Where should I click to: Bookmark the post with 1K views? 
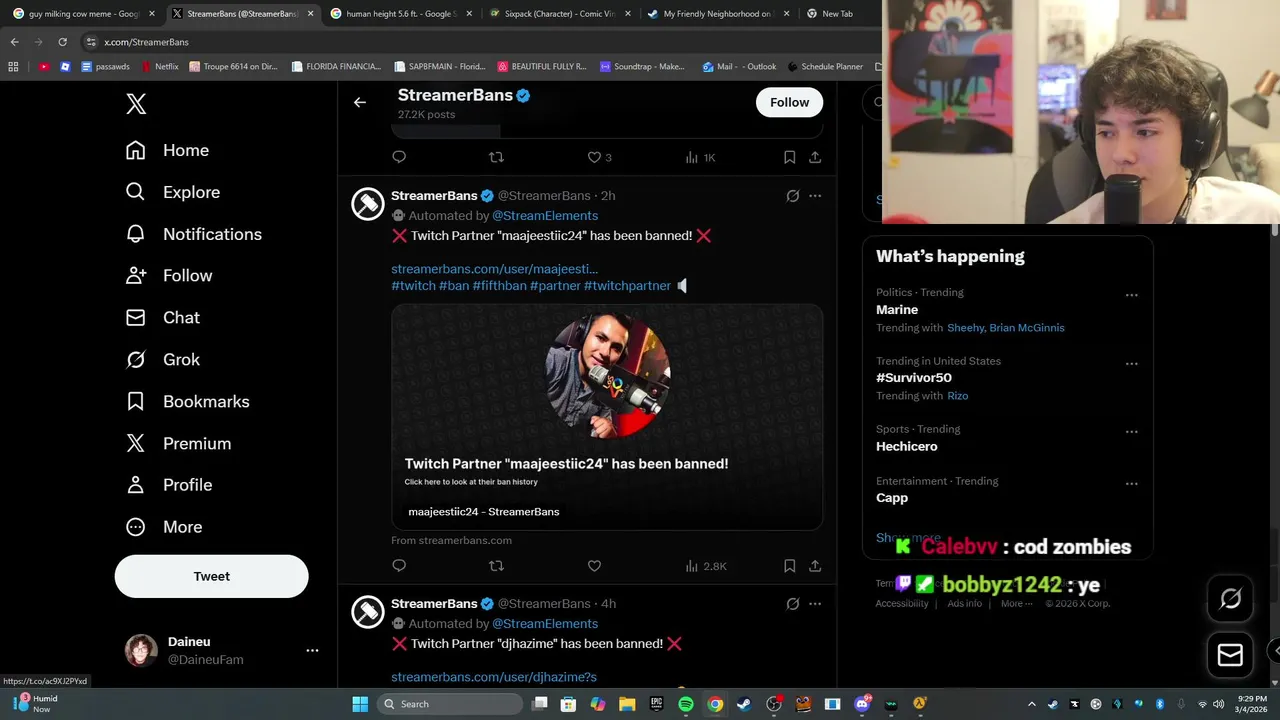point(789,157)
